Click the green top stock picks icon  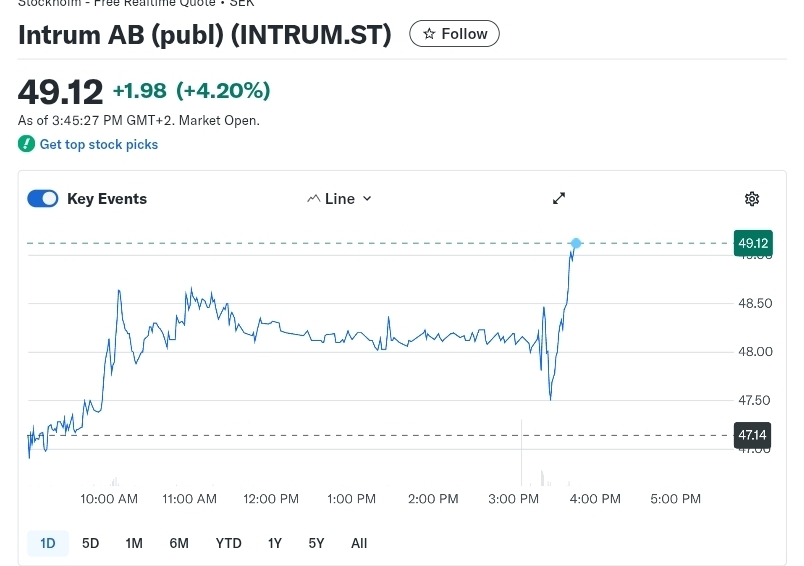pyautogui.click(x=26, y=144)
